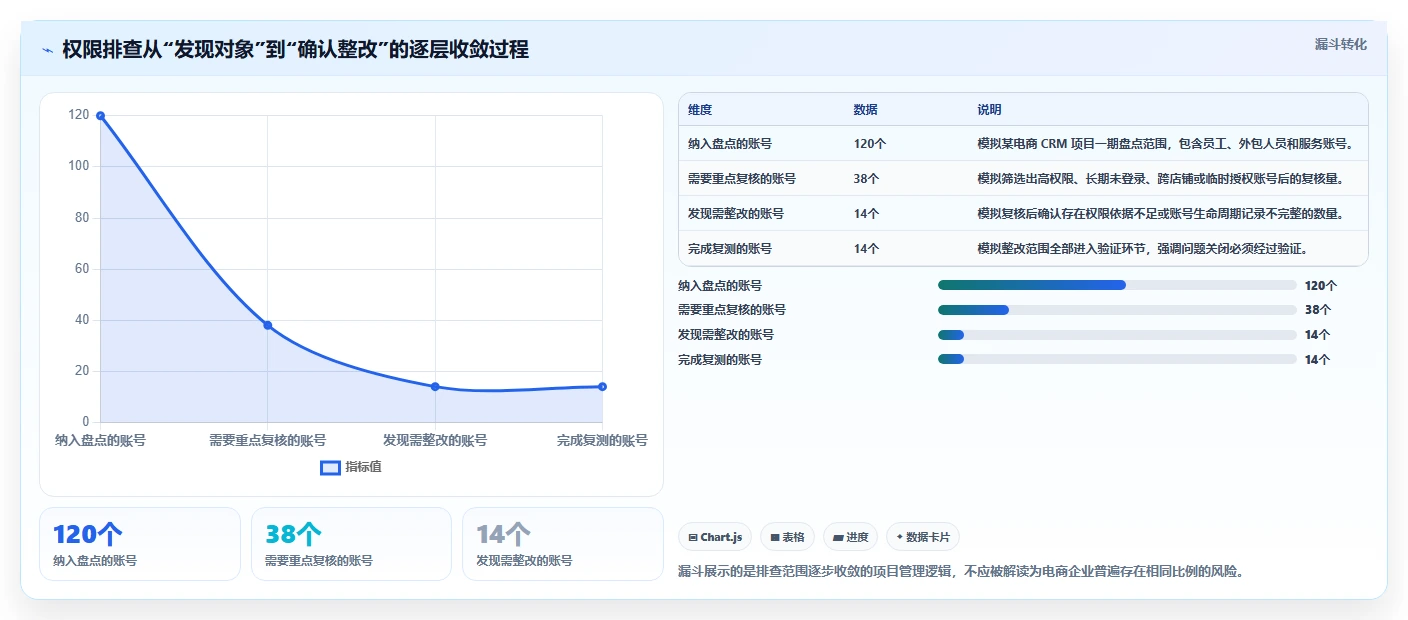Click the line chart point above 完成复测的账号
This screenshot has width=1408, height=620.
tap(602, 386)
